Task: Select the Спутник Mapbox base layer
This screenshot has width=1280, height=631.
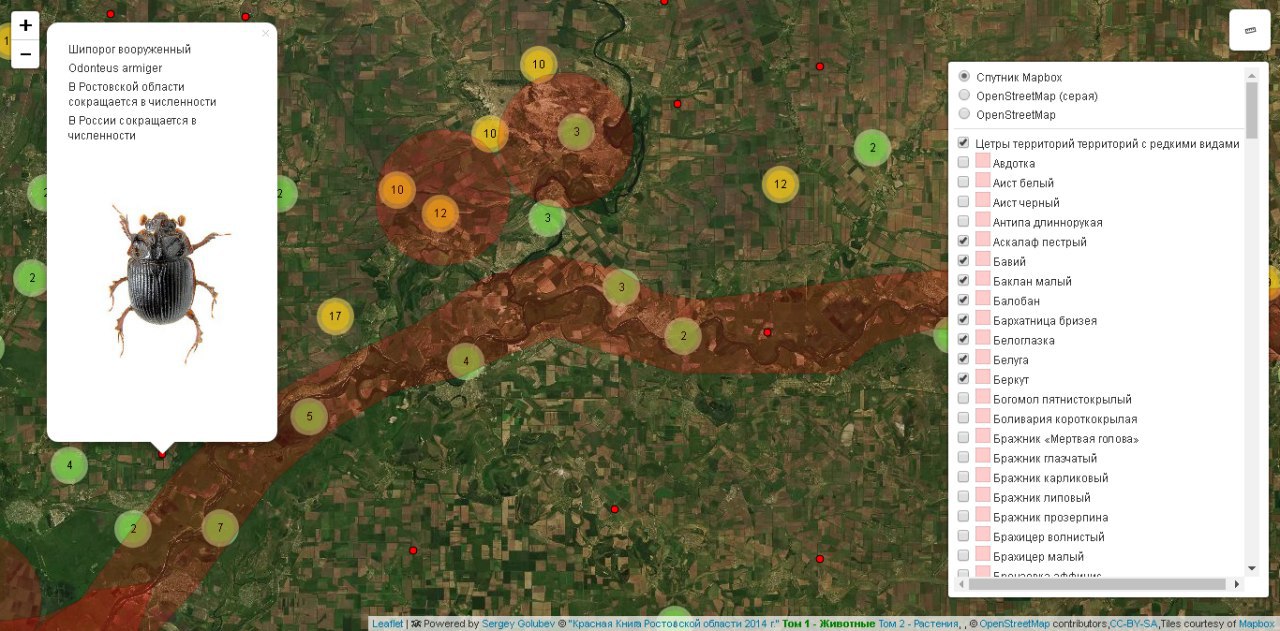Action: point(964,77)
